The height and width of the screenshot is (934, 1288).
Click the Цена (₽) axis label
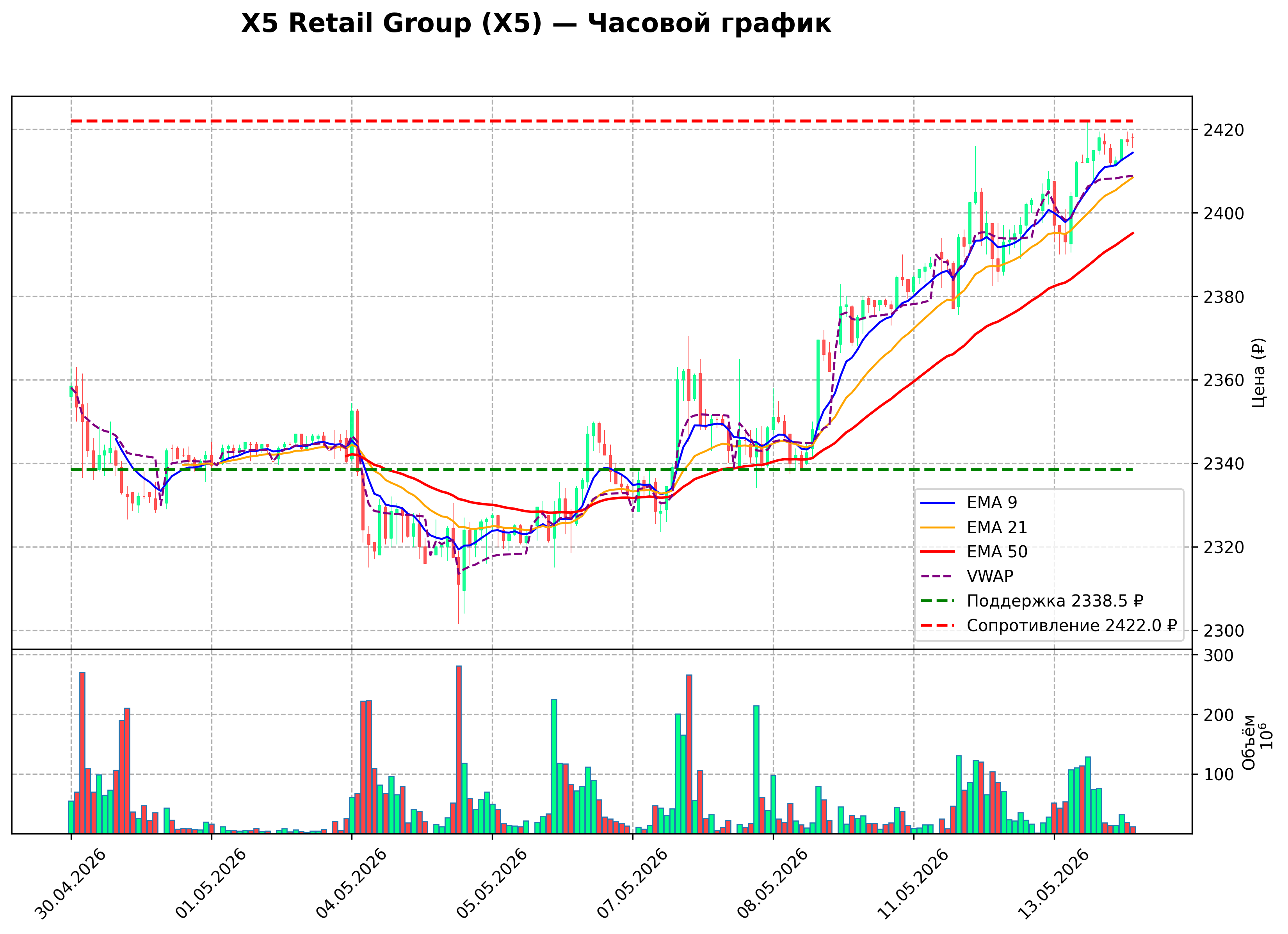coord(1258,373)
